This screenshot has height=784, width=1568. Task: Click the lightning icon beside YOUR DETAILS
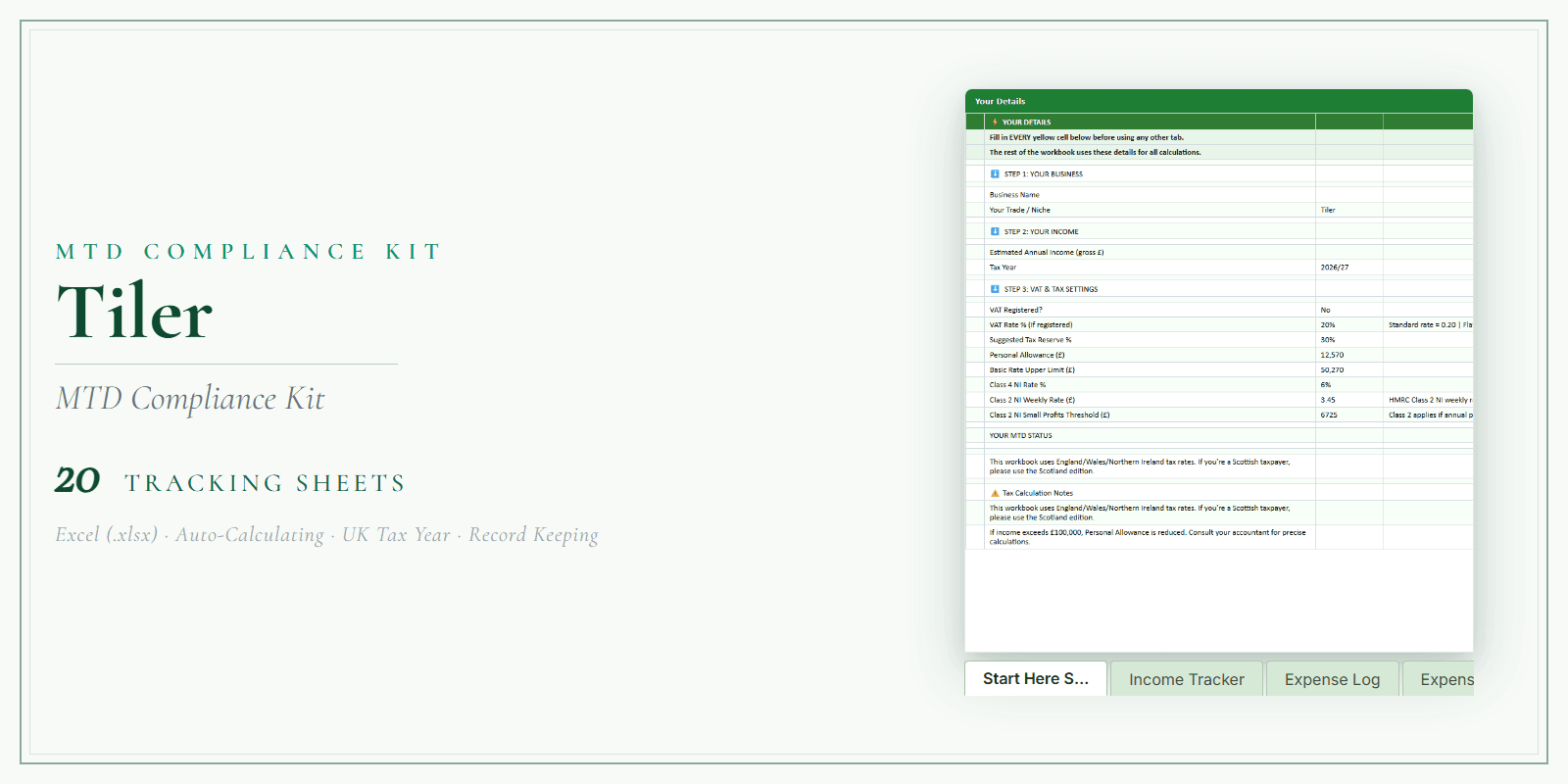tap(995, 122)
